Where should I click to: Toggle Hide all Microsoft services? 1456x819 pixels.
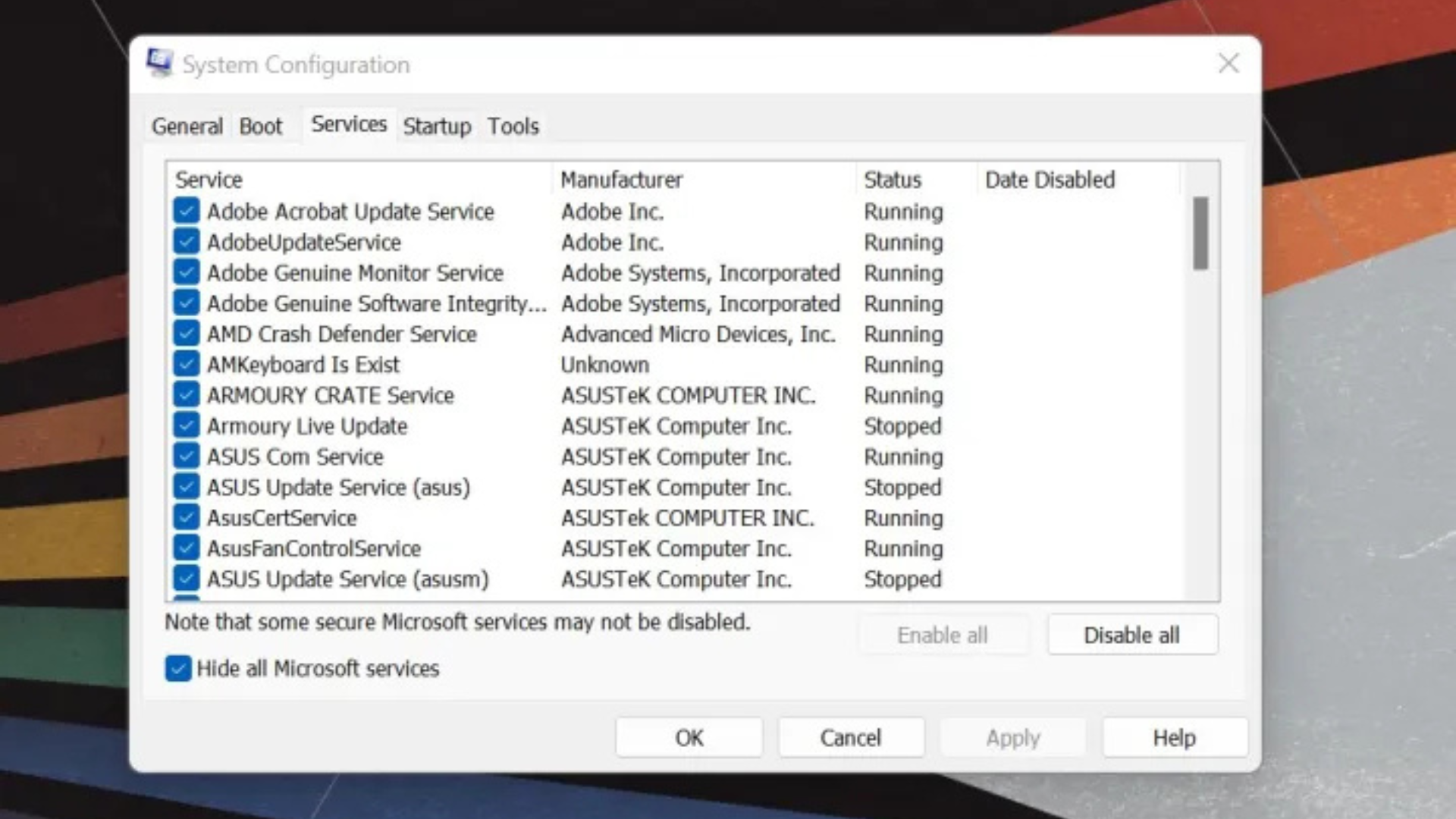pyautogui.click(x=177, y=668)
